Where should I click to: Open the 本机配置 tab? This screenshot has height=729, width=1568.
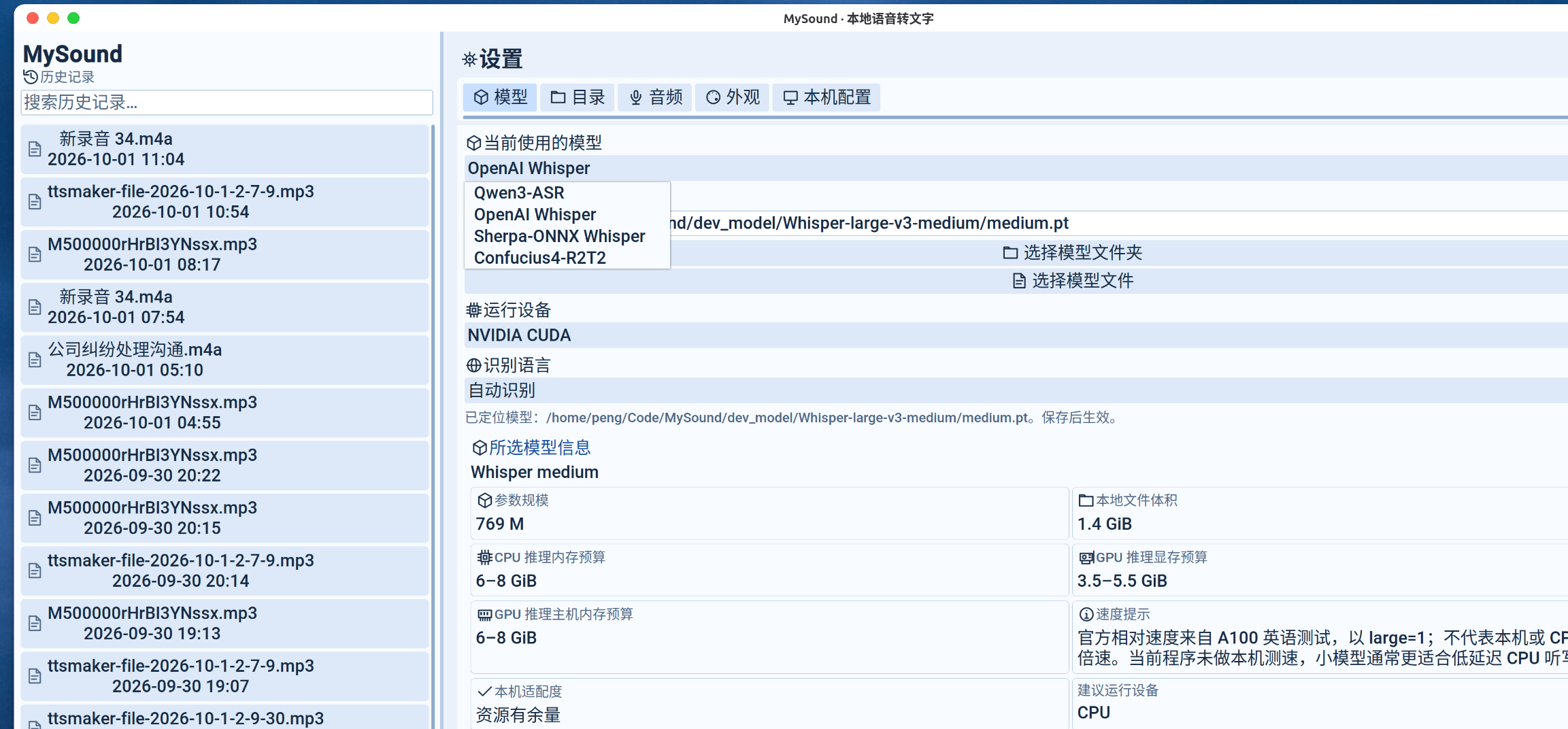[827, 97]
